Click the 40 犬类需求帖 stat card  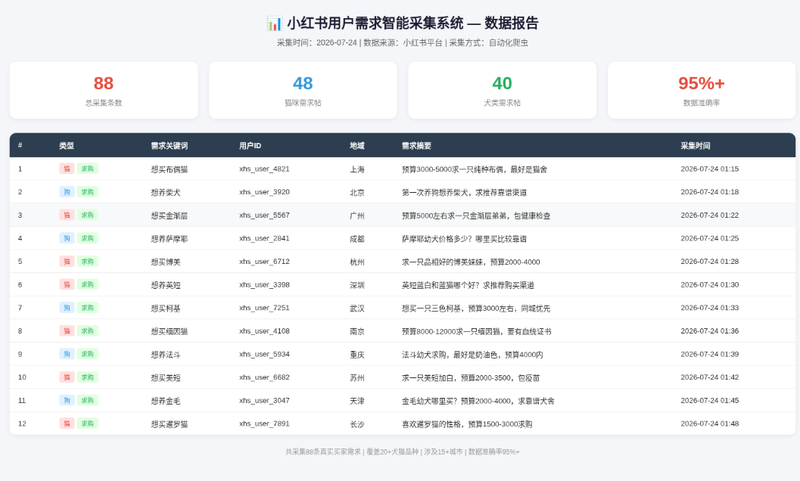[x=502, y=90]
